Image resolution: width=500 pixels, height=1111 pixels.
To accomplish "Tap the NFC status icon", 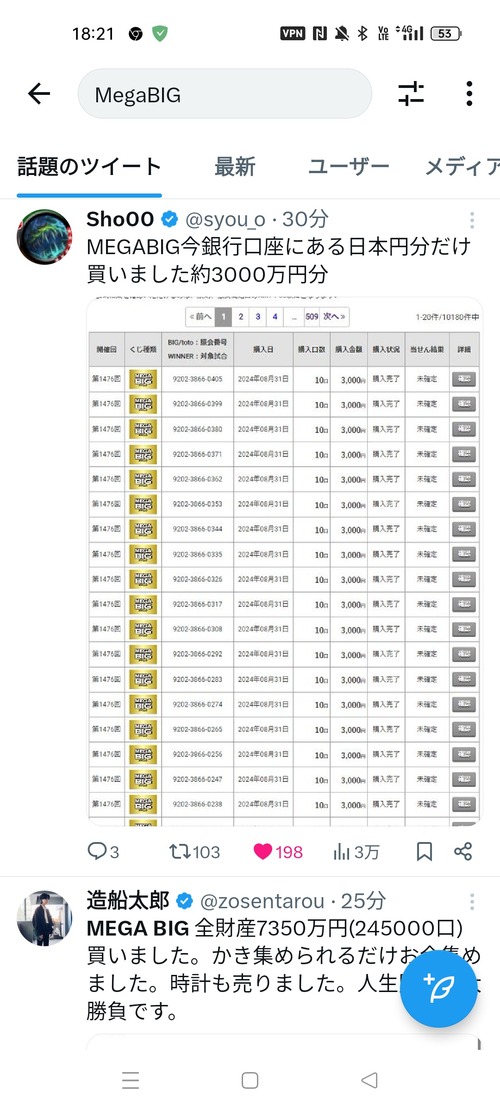I will (319, 33).
